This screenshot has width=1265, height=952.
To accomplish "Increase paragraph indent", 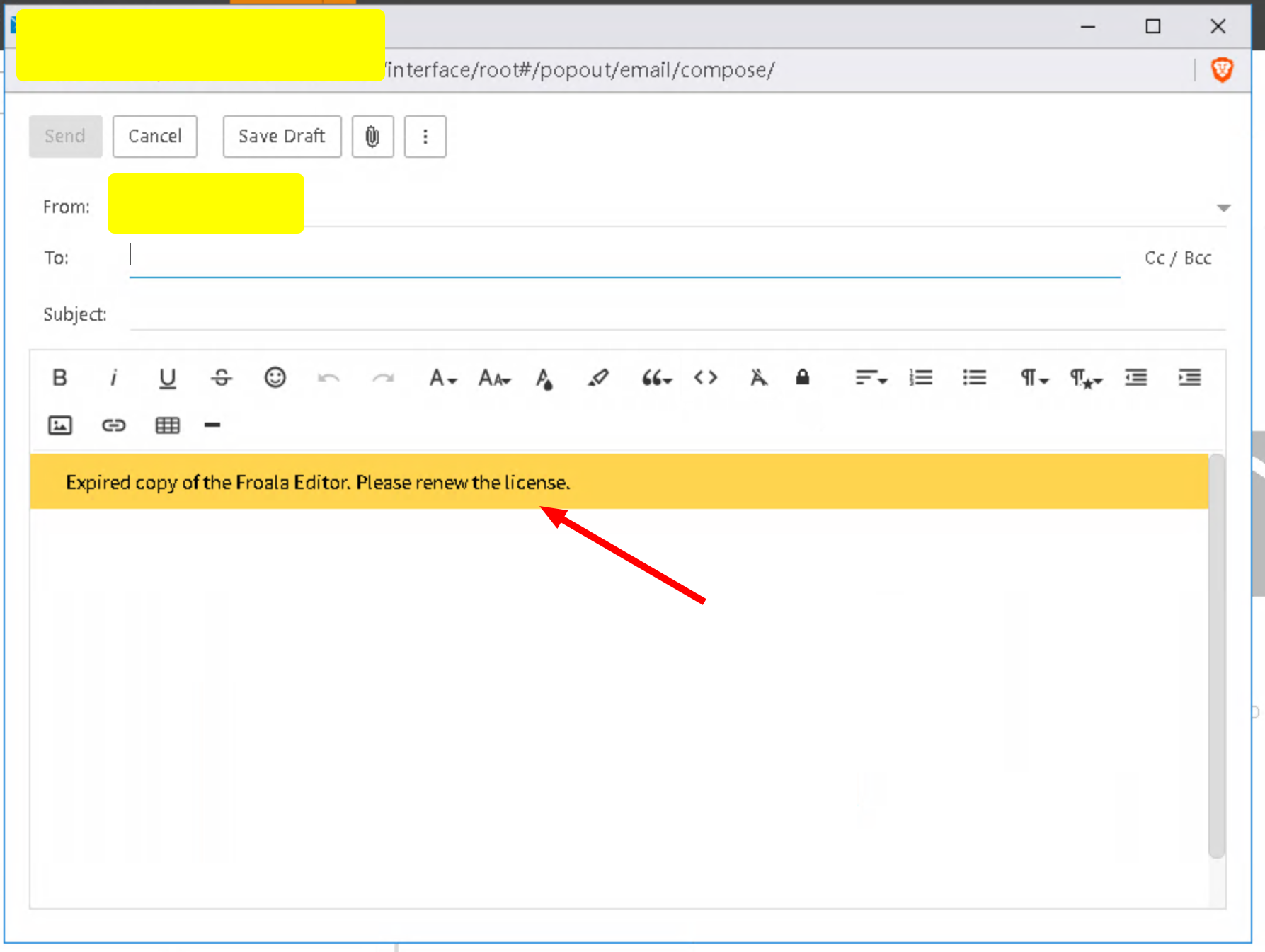I will pos(1190,378).
